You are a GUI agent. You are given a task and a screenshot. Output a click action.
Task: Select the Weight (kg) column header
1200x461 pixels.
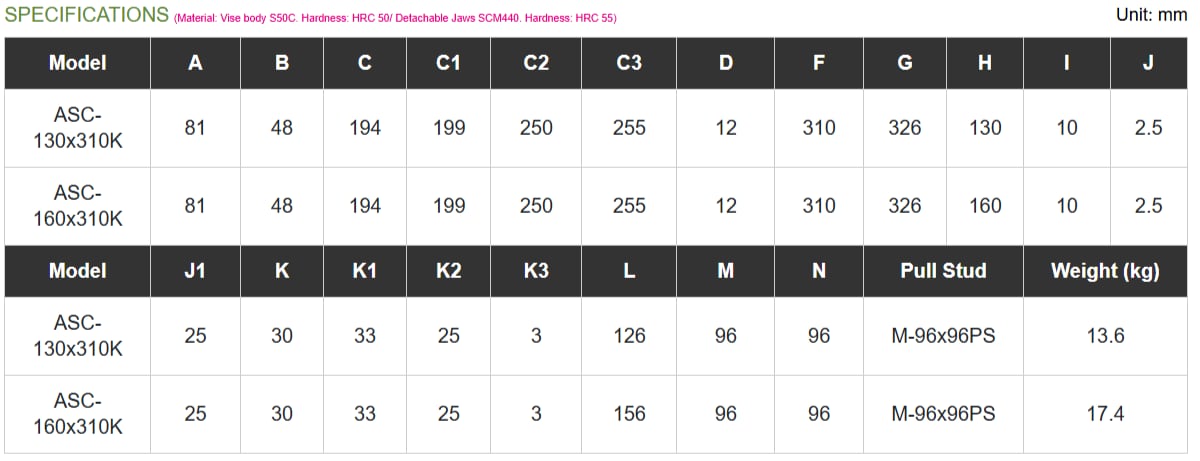[1105, 271]
